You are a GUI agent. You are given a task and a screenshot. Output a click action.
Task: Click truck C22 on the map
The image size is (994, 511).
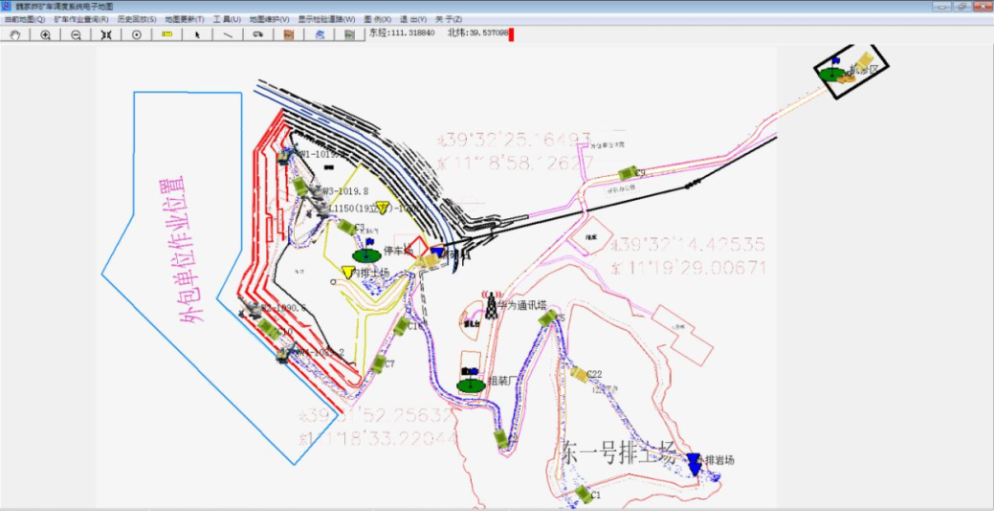click(580, 374)
